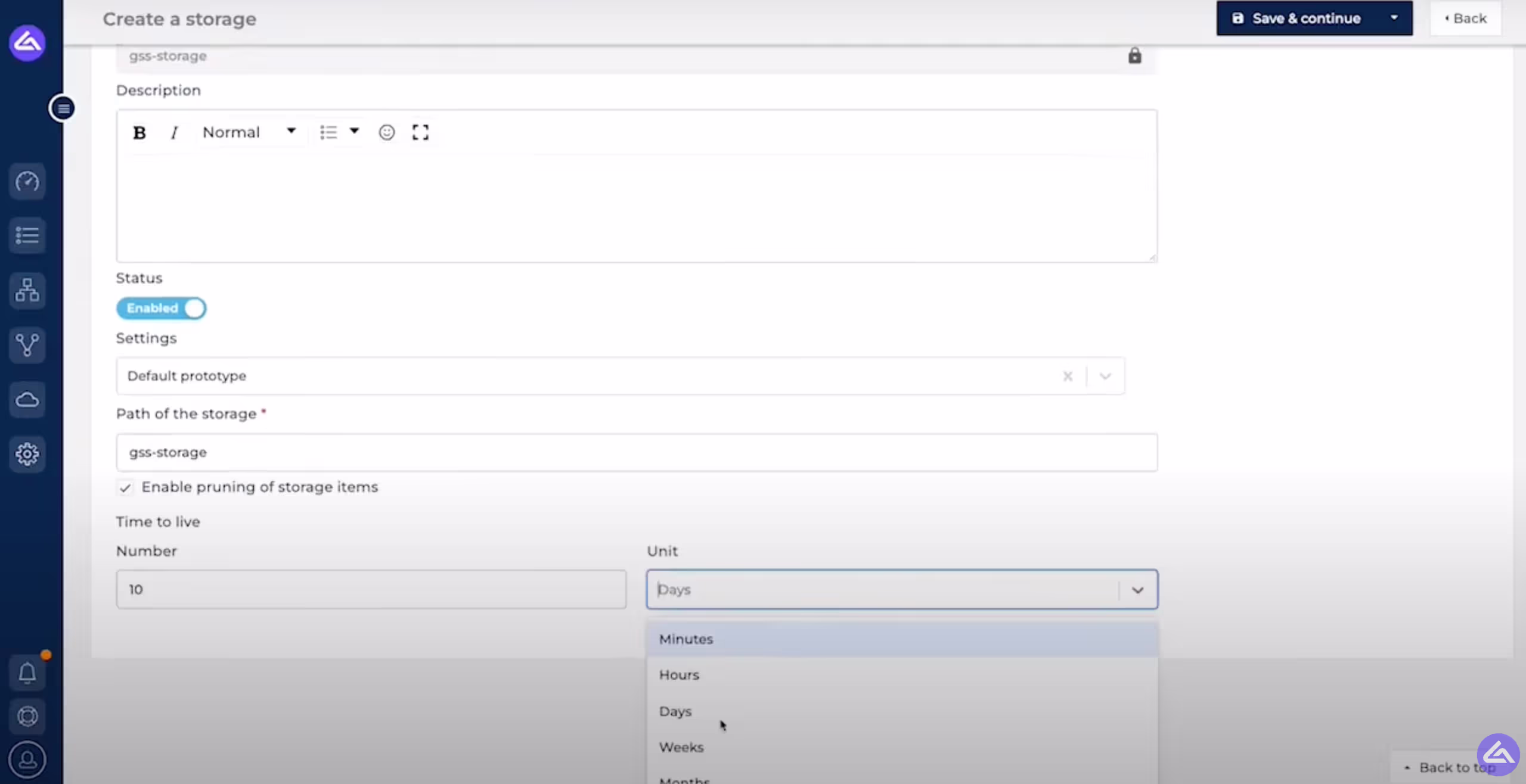The width and height of the screenshot is (1526, 784).
Task: Click Save & continue button
Action: [1297, 18]
